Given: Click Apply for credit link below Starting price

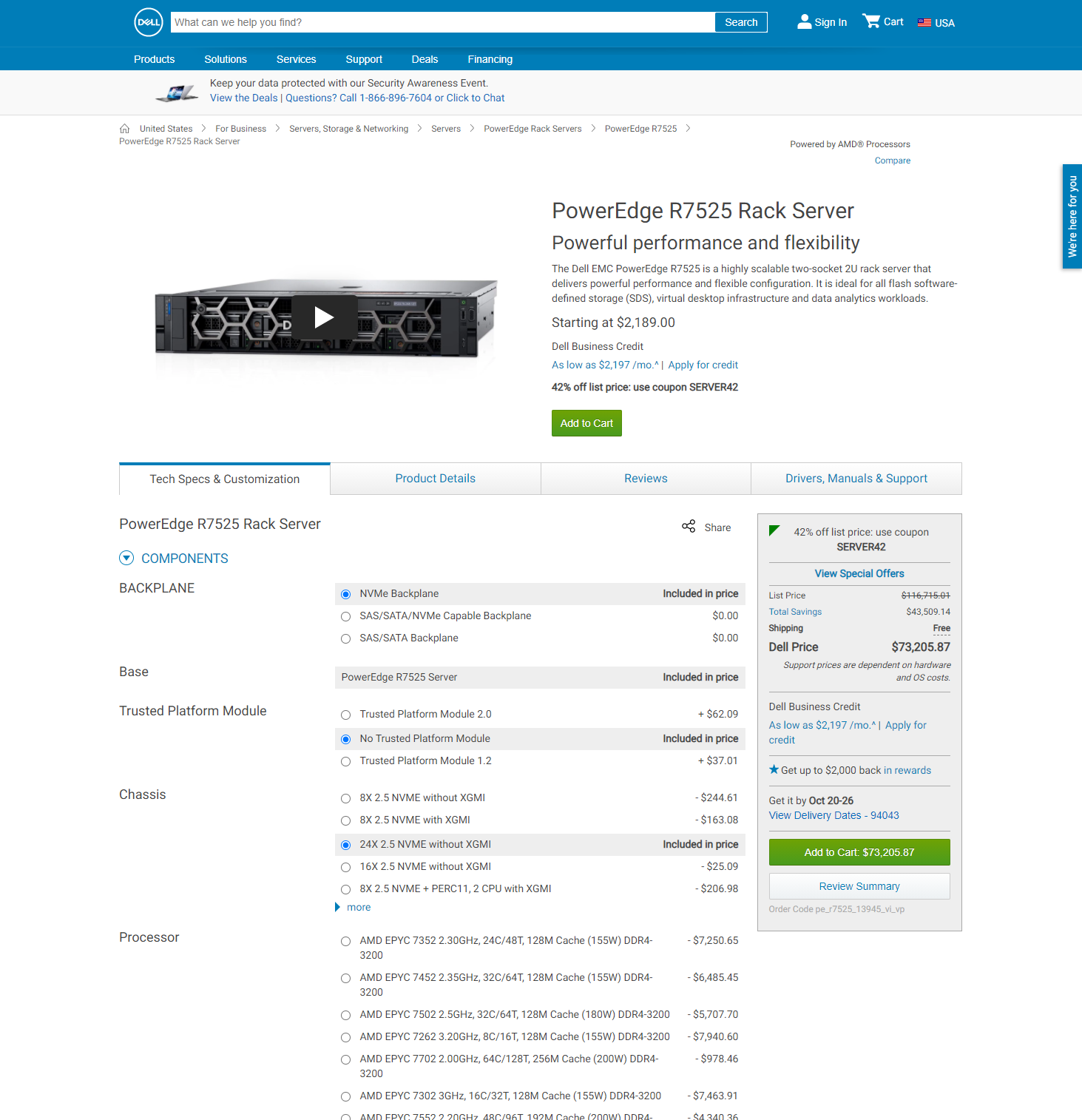Looking at the screenshot, I should (x=703, y=365).
